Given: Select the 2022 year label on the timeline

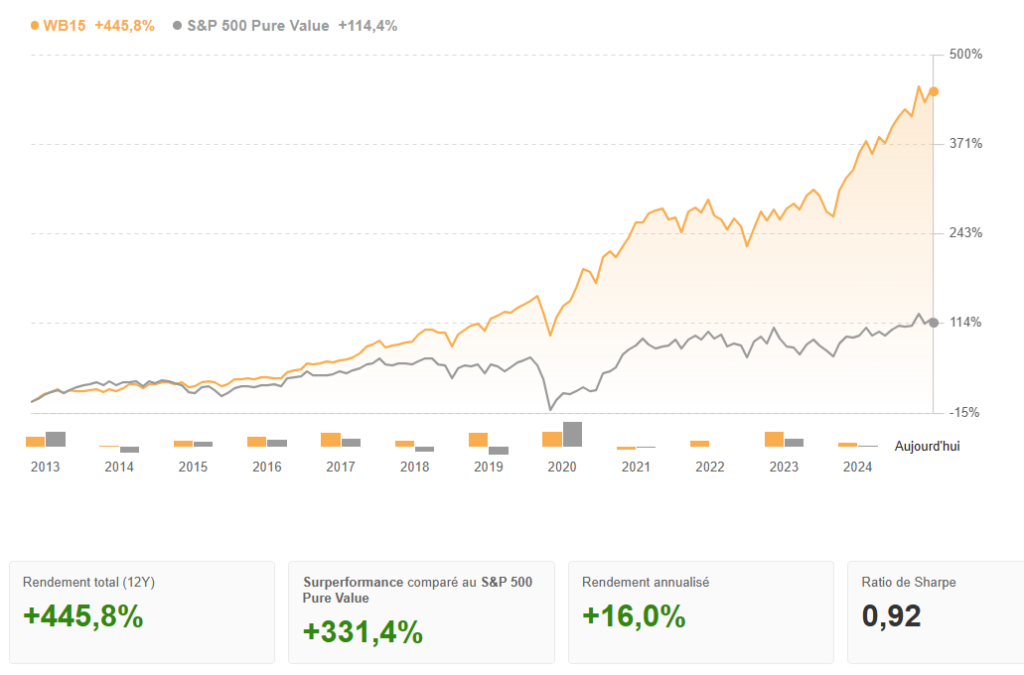Looking at the screenshot, I should (x=710, y=467).
